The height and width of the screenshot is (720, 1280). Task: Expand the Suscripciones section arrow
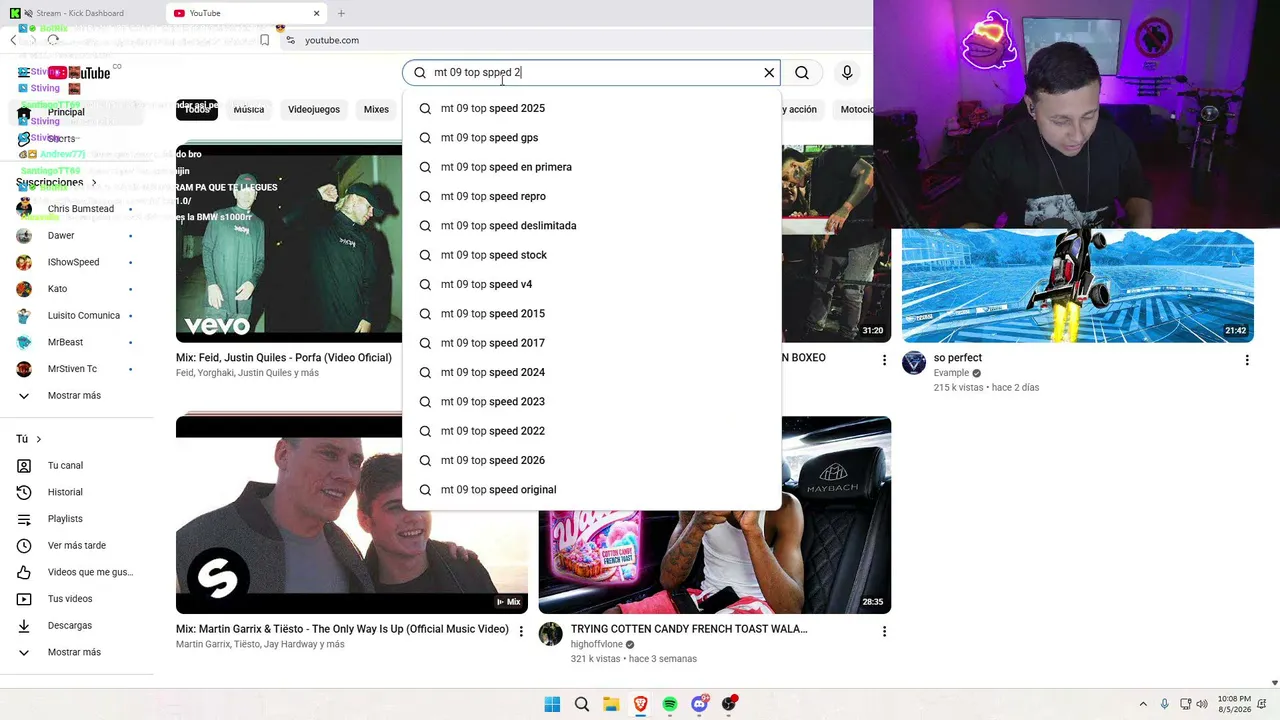point(94,183)
